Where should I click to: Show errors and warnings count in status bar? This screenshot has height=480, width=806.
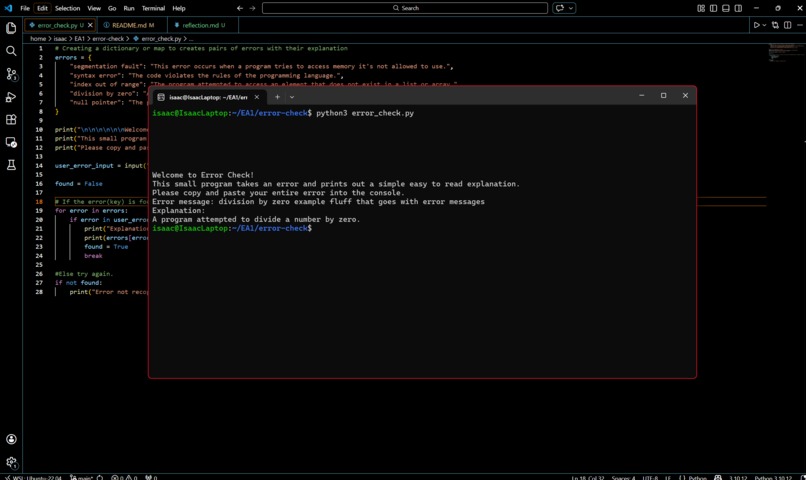(x=124, y=477)
